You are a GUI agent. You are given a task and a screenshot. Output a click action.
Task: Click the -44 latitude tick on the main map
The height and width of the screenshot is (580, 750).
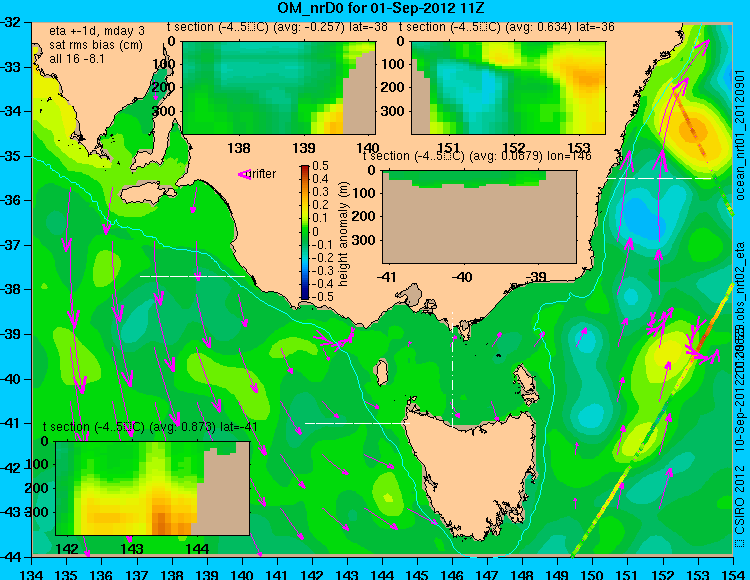point(11,557)
